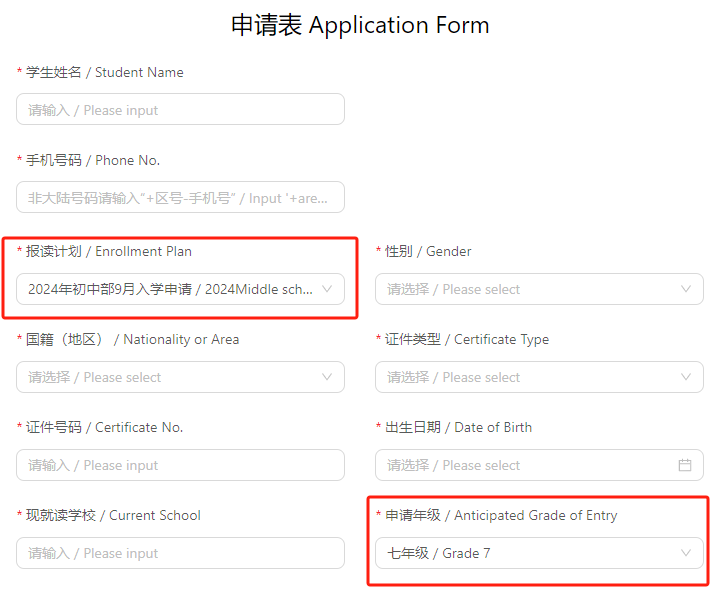
Task: Focus the Student Name input field
Action: click(x=180, y=110)
